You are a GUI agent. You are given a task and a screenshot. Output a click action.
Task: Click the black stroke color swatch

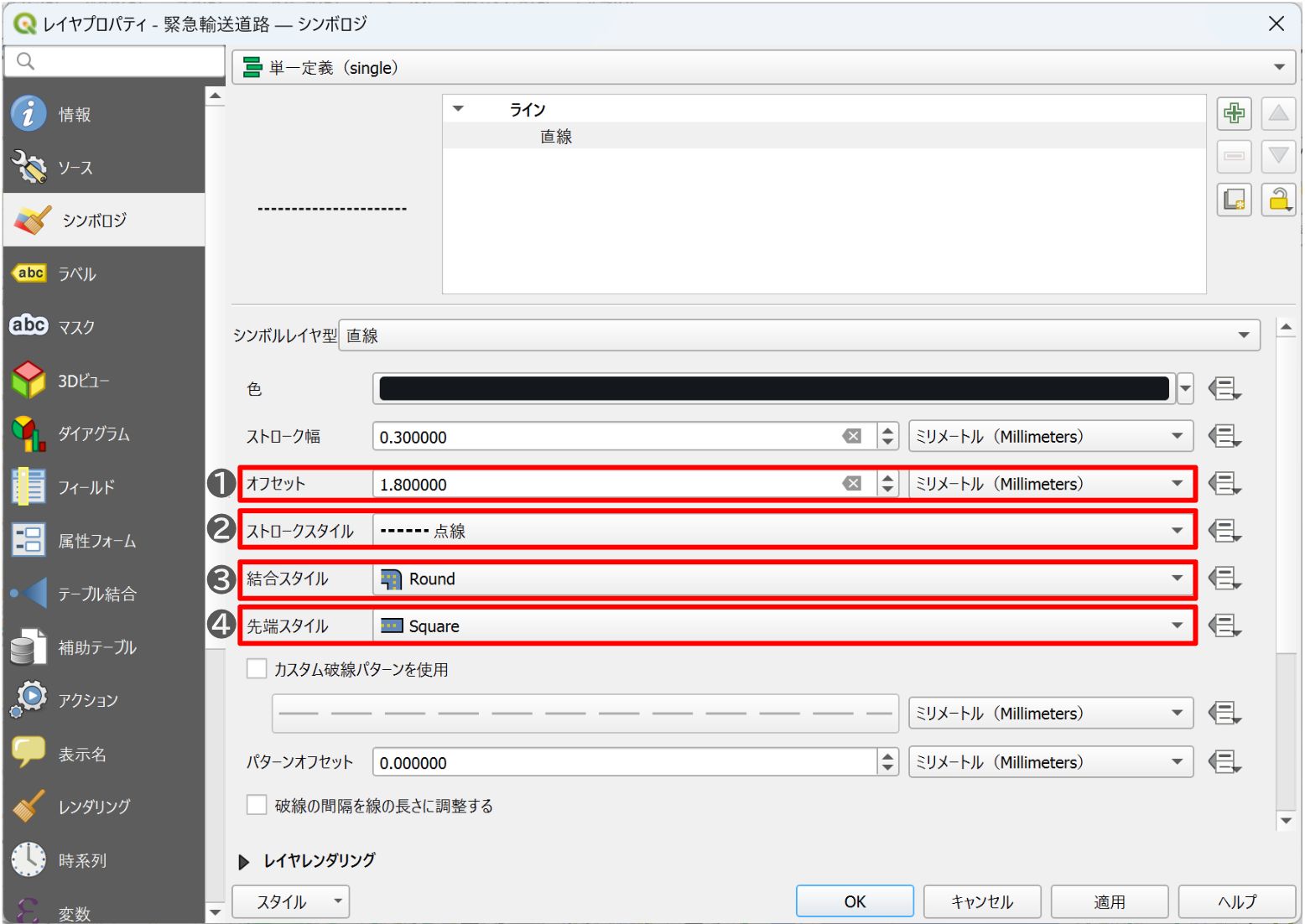pos(774,389)
